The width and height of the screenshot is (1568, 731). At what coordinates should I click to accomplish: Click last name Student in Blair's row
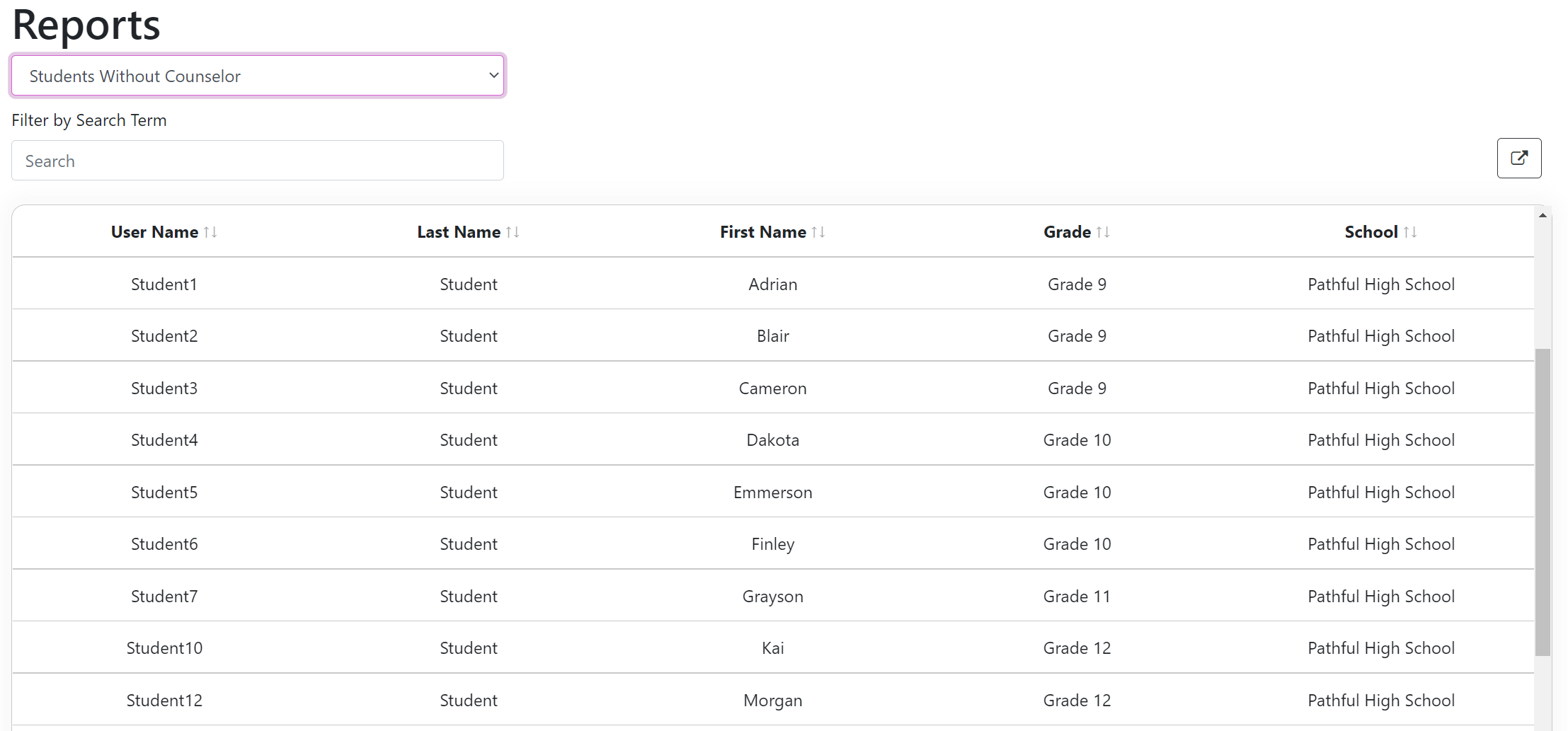(469, 336)
